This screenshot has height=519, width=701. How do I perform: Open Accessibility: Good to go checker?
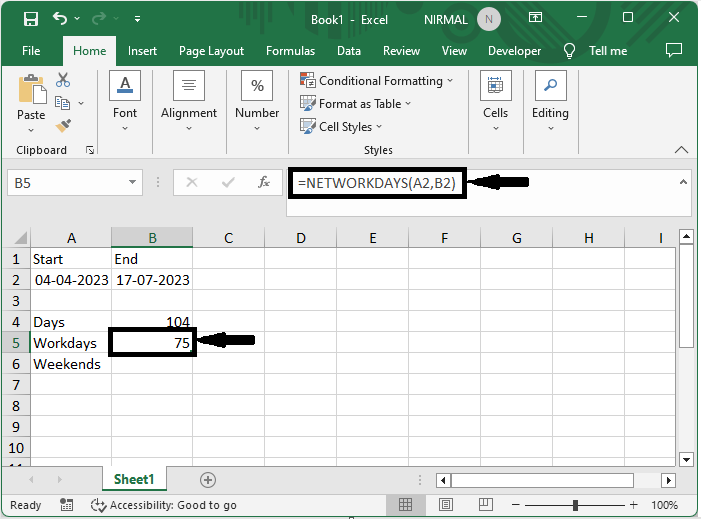[x=164, y=505]
